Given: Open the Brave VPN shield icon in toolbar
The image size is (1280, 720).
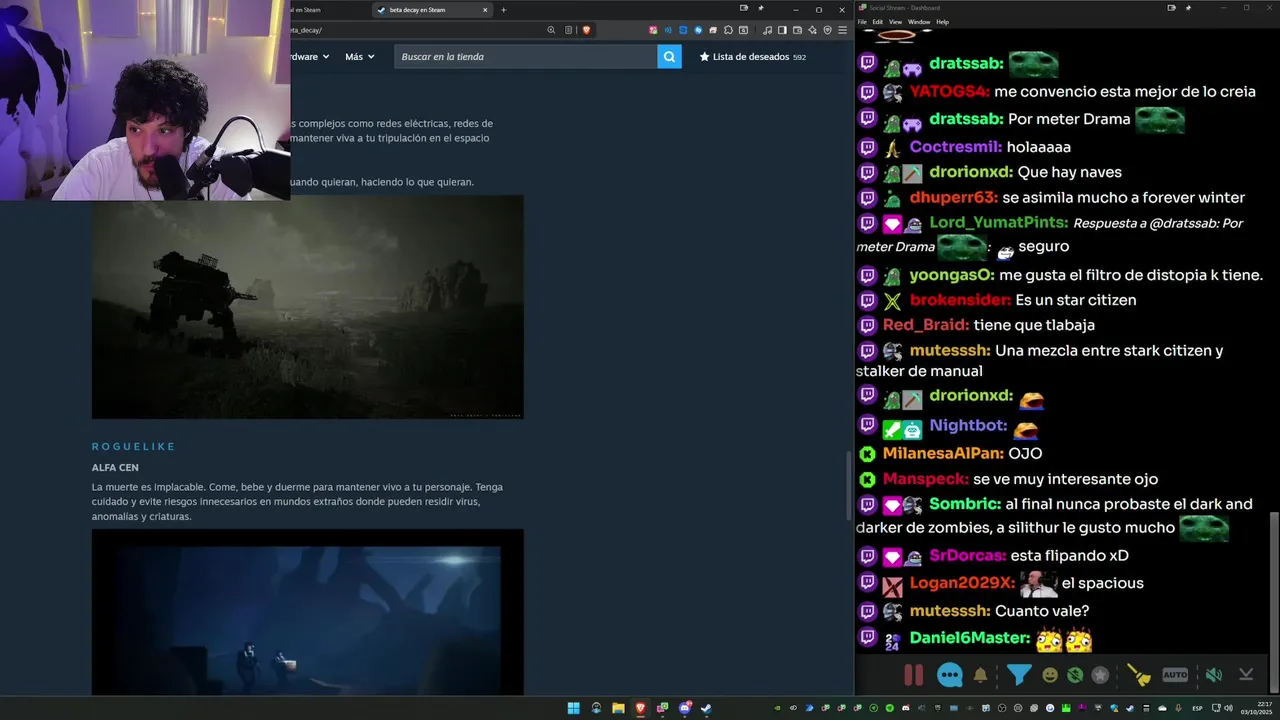Looking at the screenshot, I should [827, 30].
